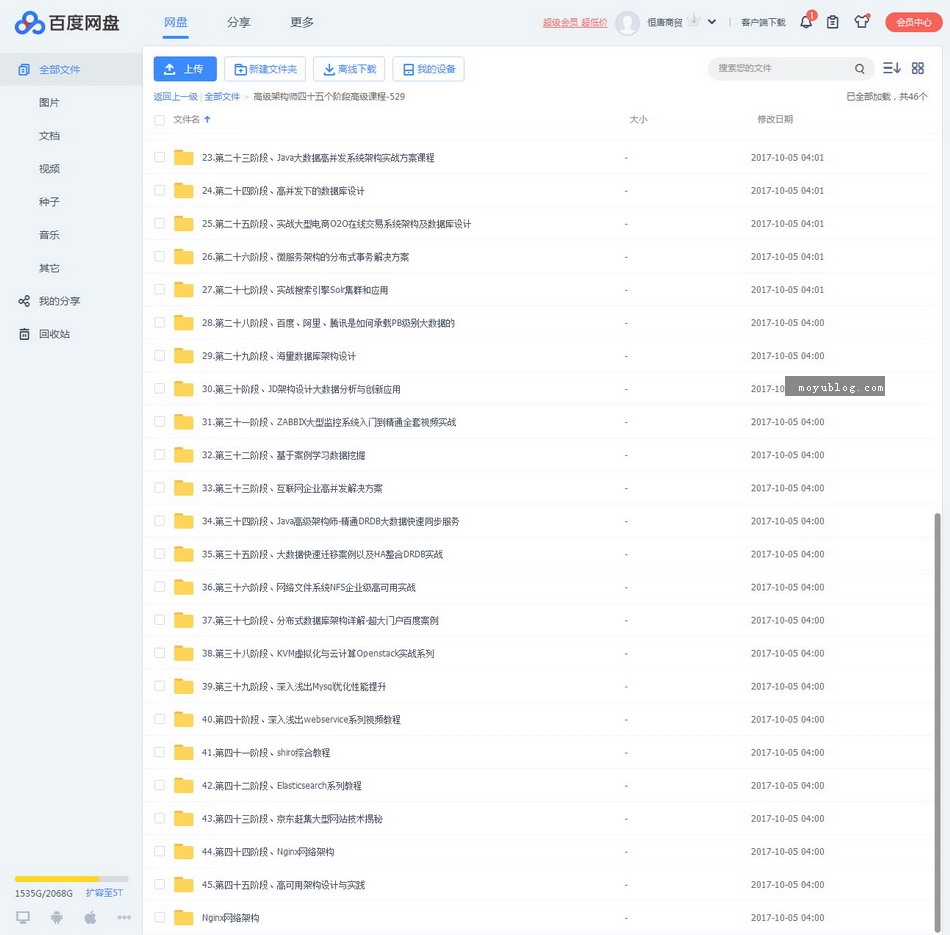Image resolution: width=950 pixels, height=935 pixels.
Task: Click the crown membership icon beside username
Action: pos(694,21)
